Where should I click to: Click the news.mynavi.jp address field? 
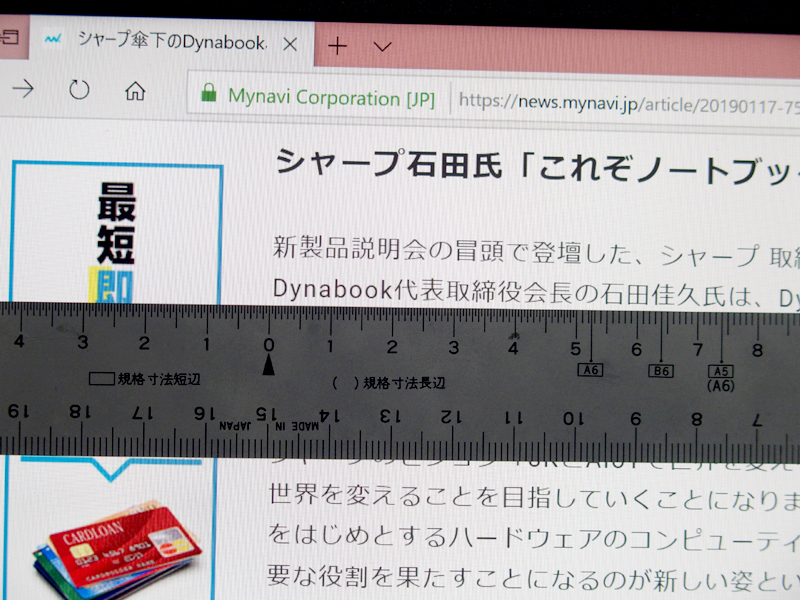click(628, 104)
